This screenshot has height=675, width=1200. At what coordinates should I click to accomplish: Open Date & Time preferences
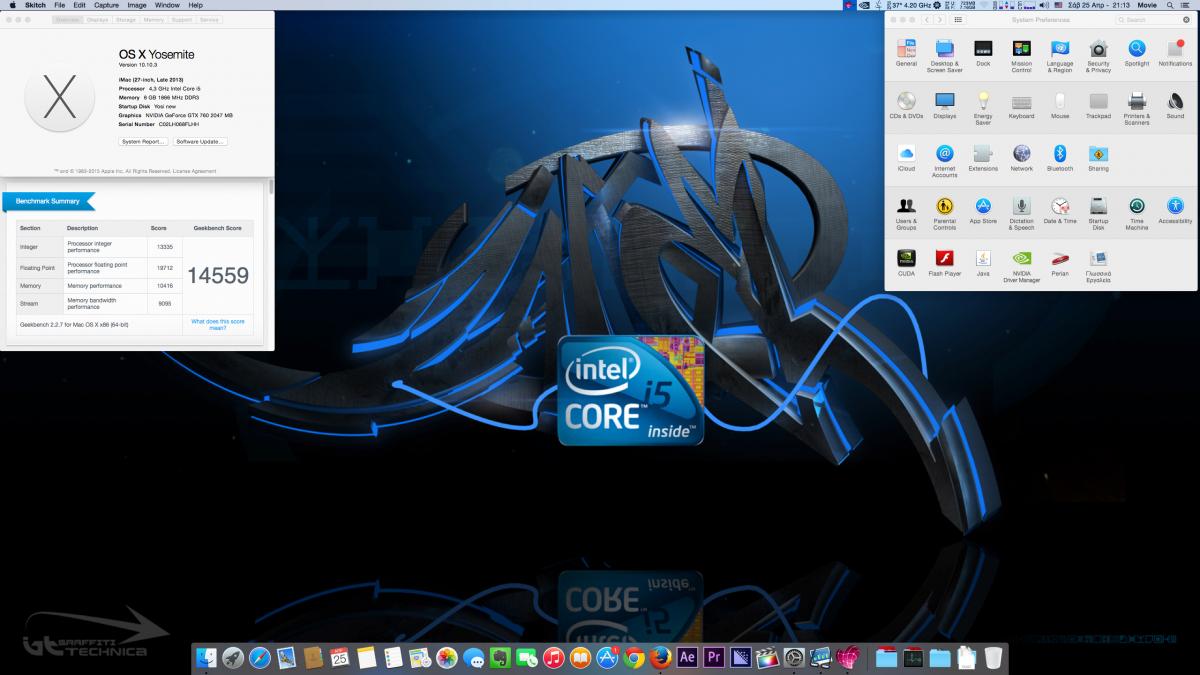[x=1060, y=210]
